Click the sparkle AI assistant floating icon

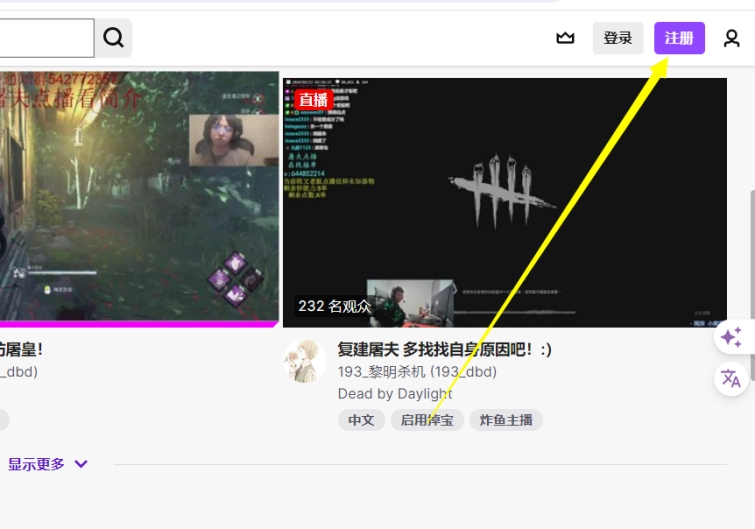[731, 337]
